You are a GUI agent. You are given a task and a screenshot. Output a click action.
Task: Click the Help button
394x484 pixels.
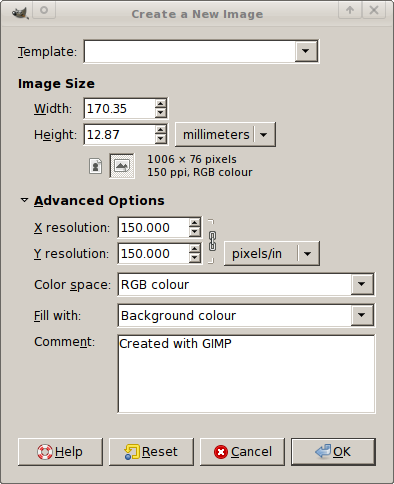[x=60, y=452]
